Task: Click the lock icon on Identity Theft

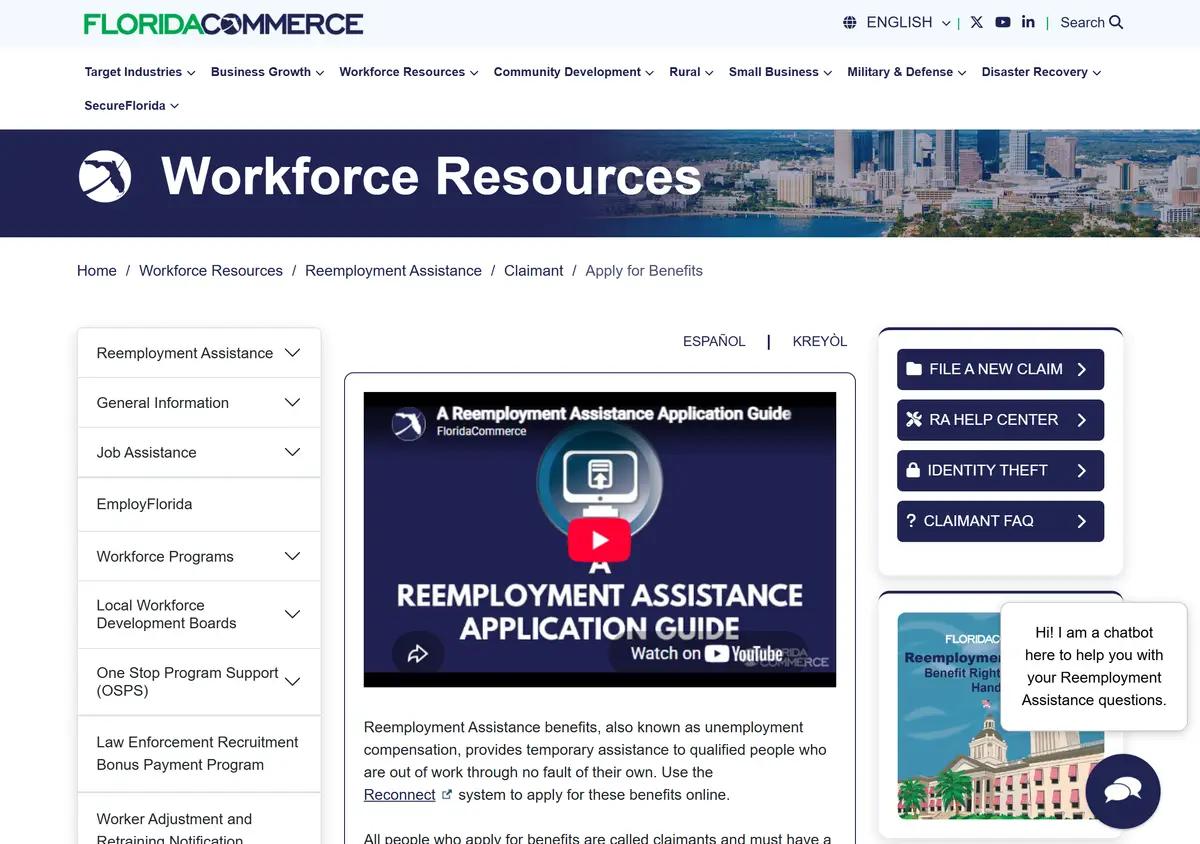Action: click(x=913, y=470)
